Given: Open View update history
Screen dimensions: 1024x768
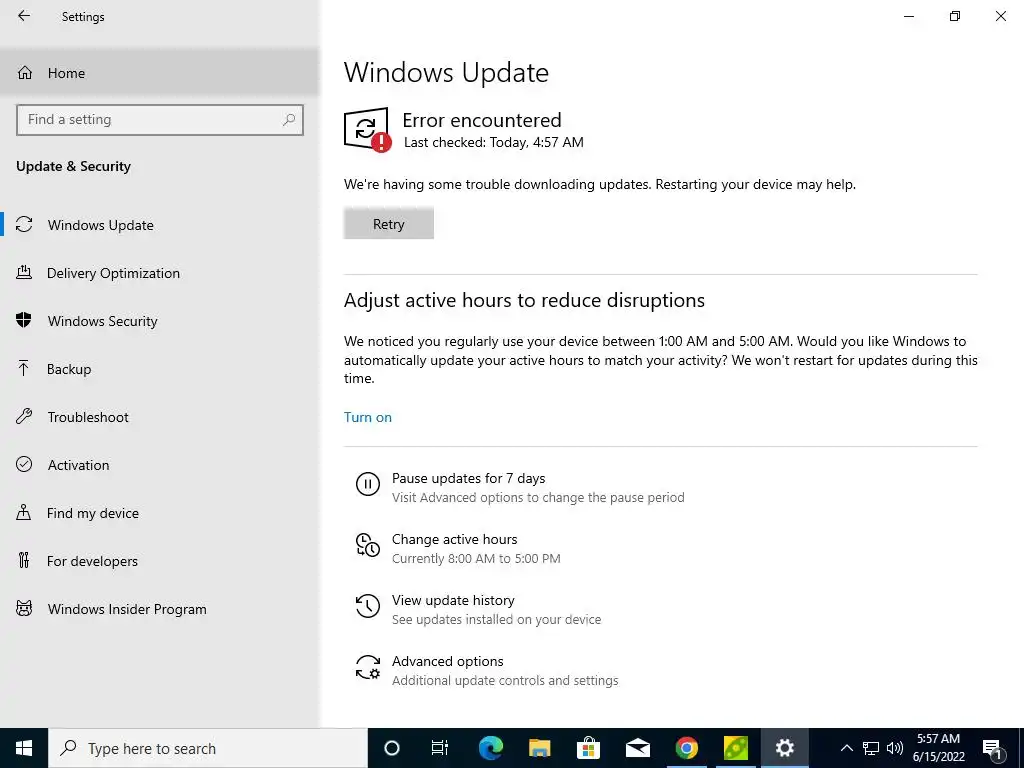Looking at the screenshot, I should point(453,600).
